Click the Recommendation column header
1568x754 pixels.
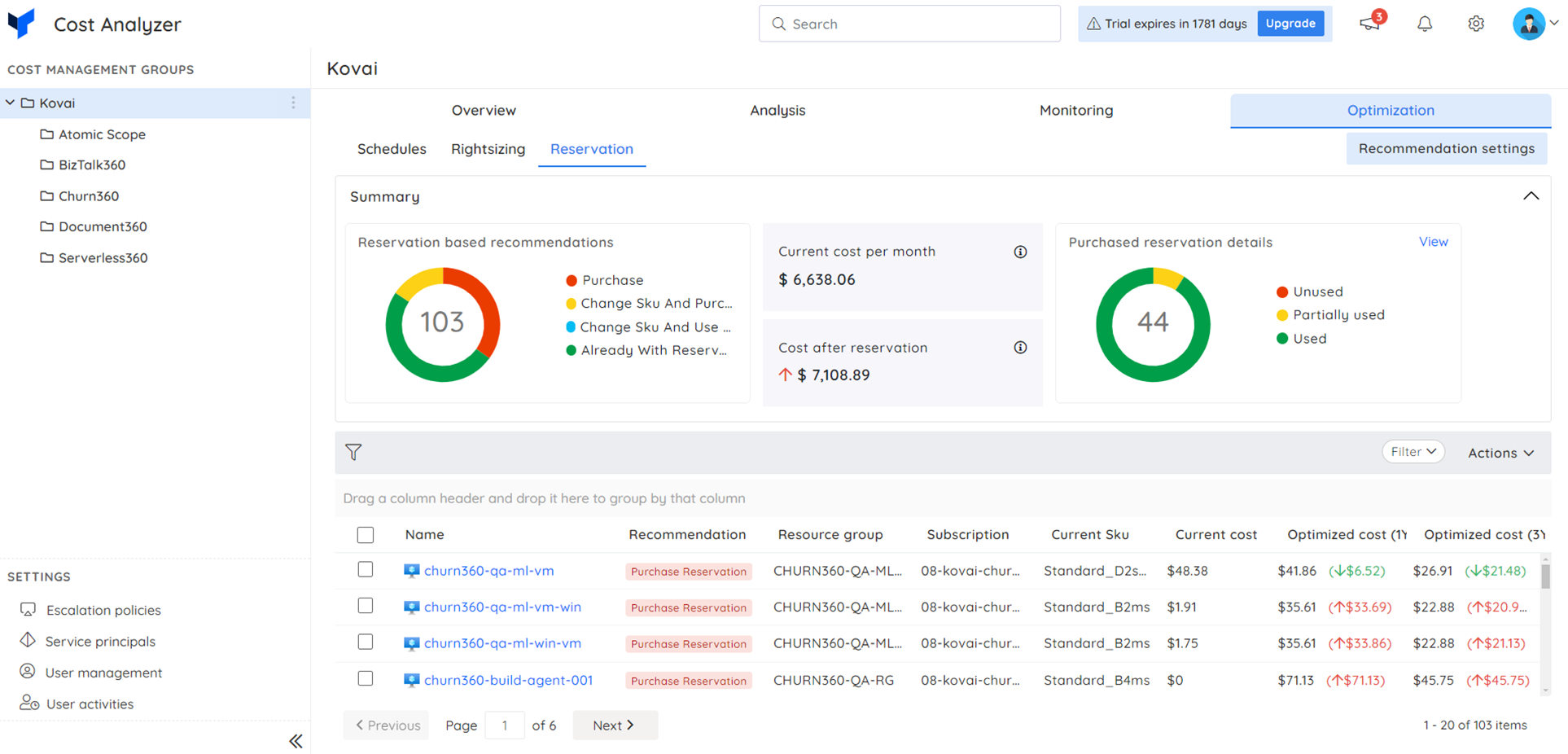coord(687,534)
